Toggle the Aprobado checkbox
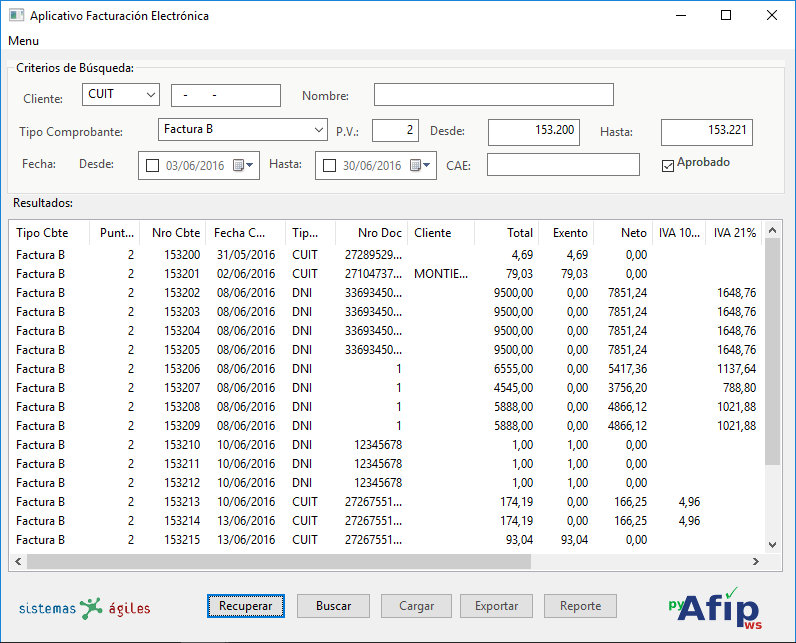The image size is (796, 643). click(668, 166)
